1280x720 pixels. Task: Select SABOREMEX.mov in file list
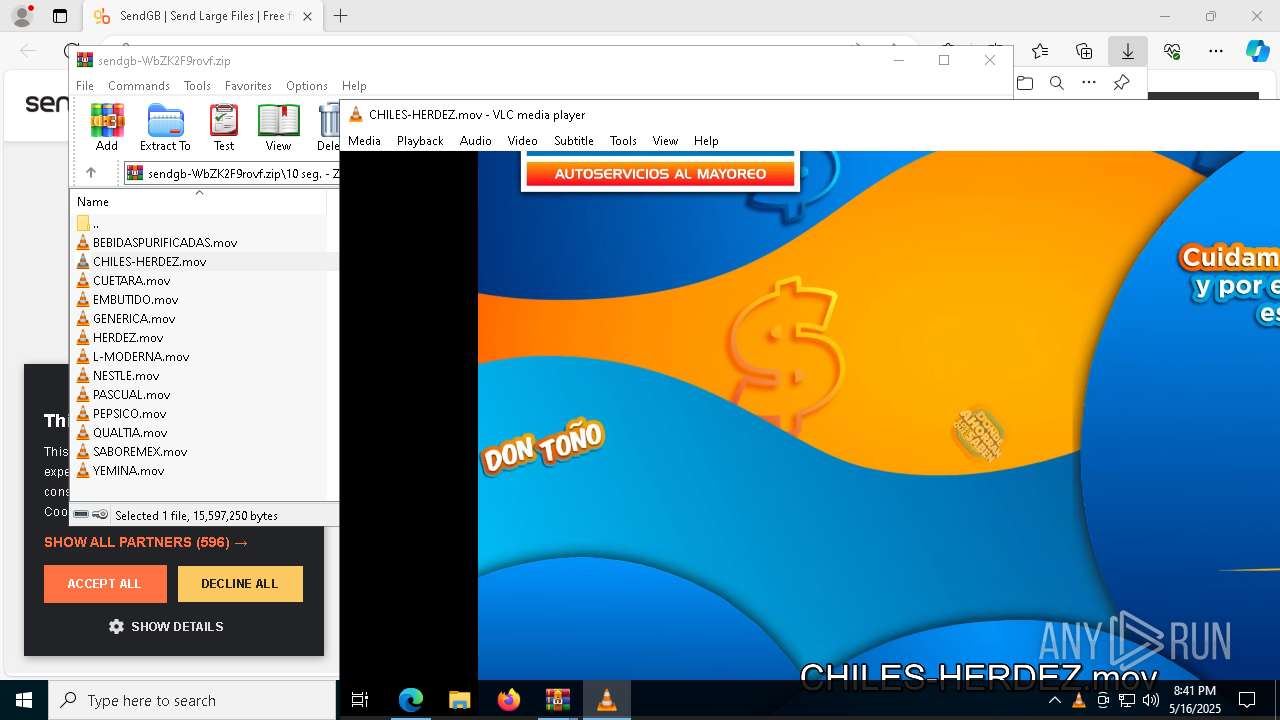coord(140,452)
